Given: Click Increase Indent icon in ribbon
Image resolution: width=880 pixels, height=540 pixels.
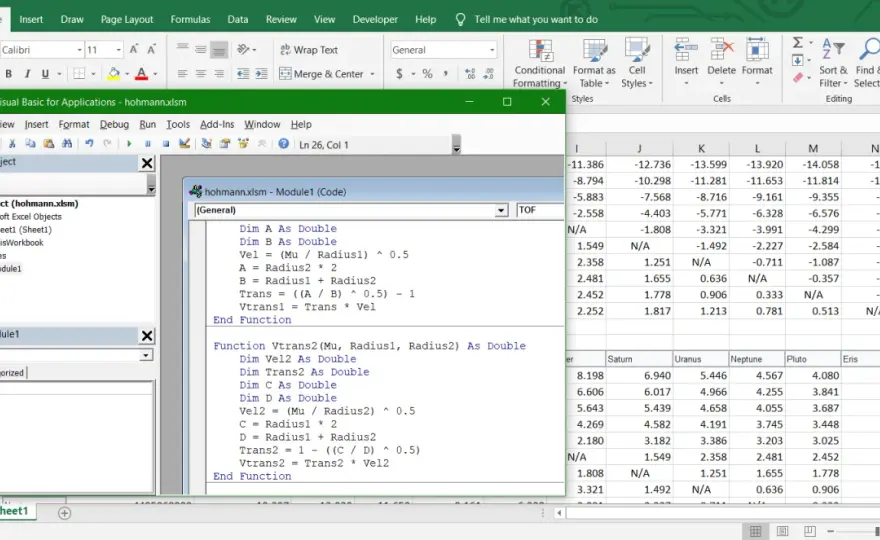Looking at the screenshot, I should tap(261, 74).
